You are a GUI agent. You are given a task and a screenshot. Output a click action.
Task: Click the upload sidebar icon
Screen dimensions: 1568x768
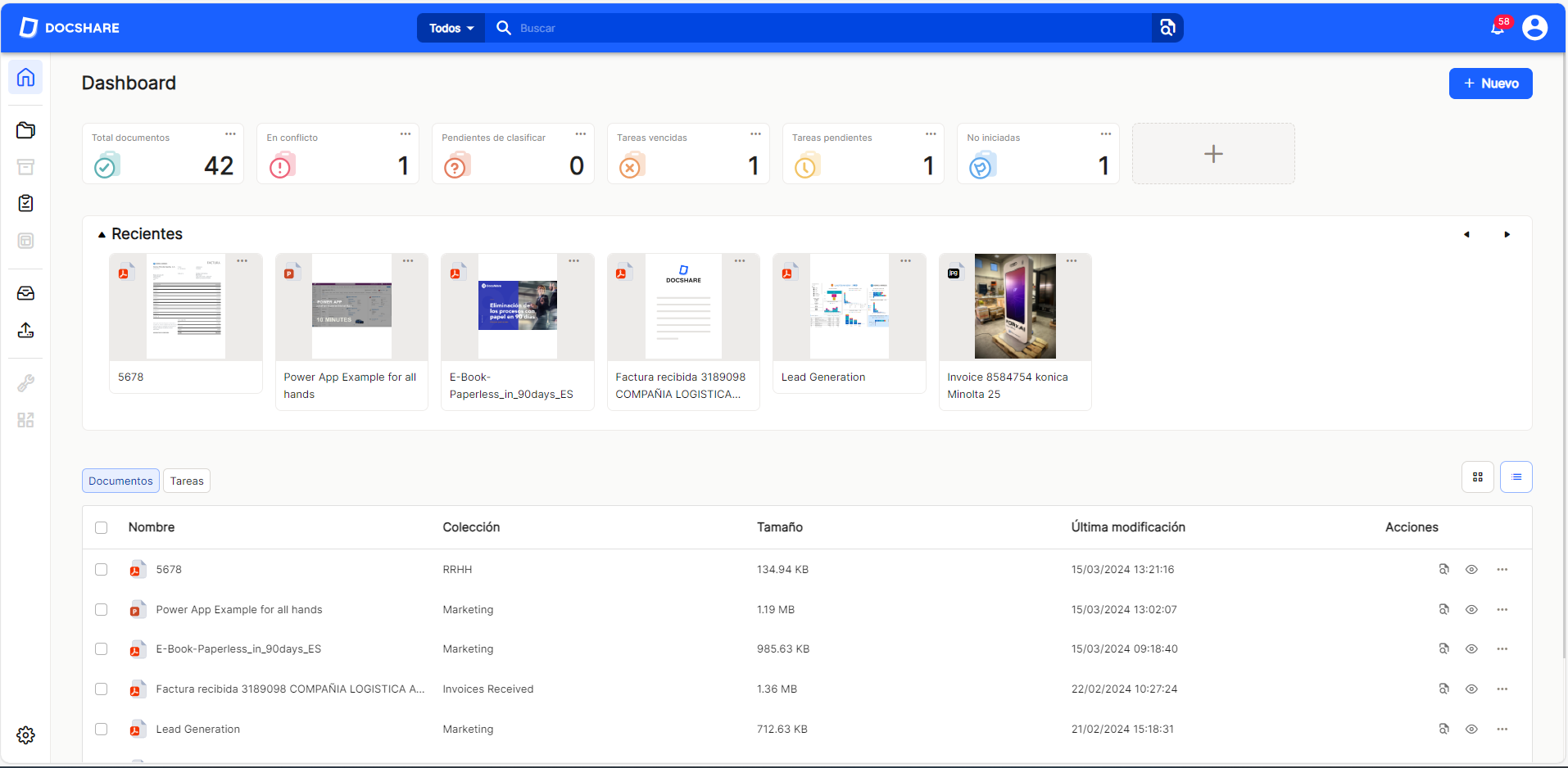tap(25, 330)
